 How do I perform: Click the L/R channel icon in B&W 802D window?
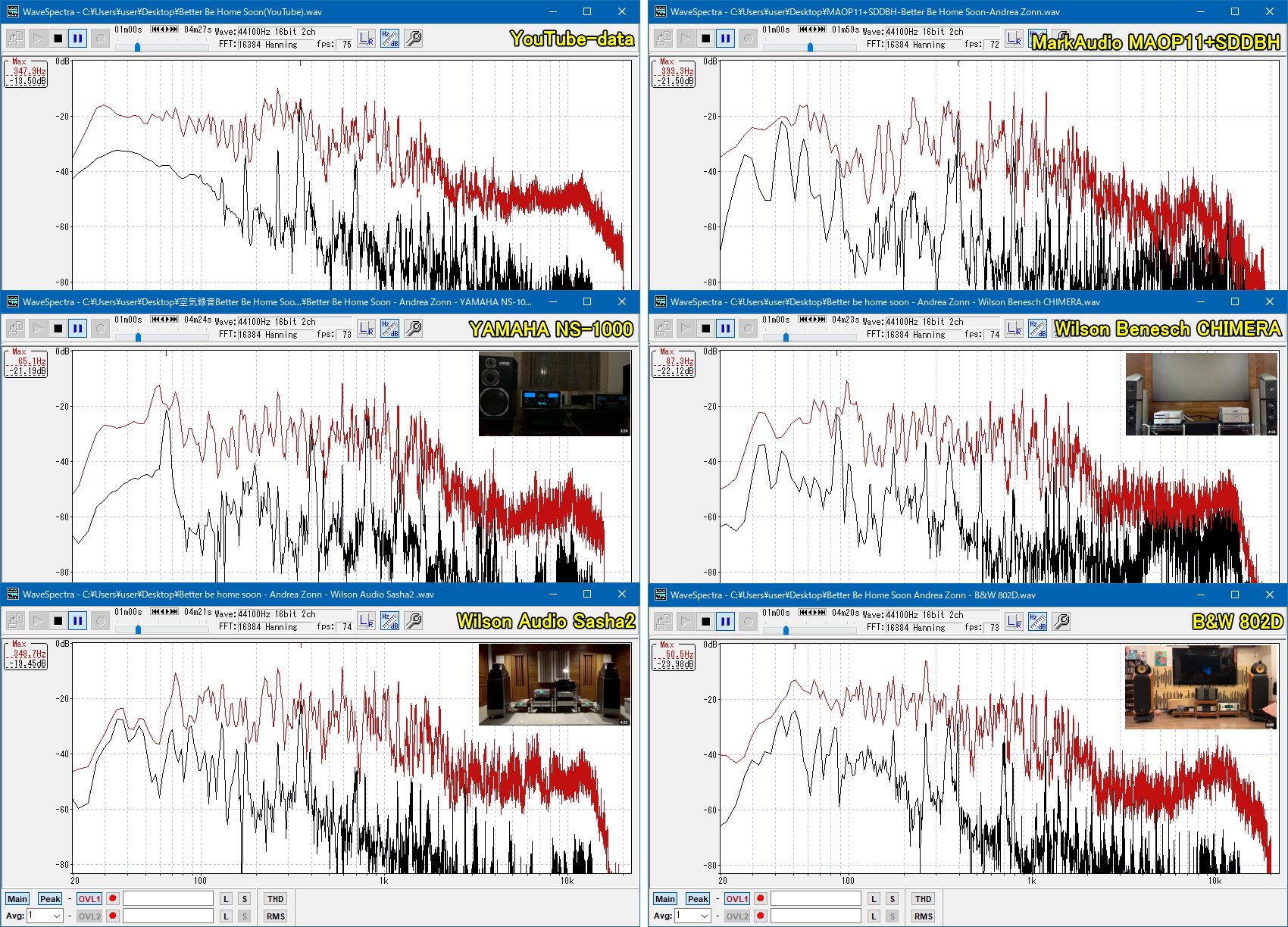point(1014,621)
